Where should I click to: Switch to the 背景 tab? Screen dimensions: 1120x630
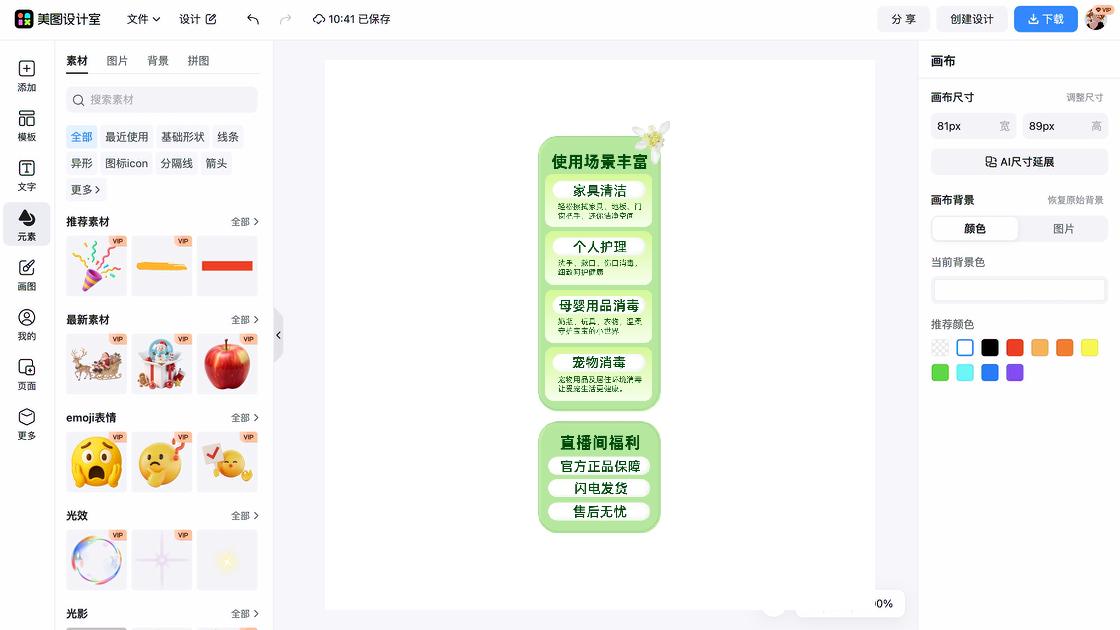(158, 61)
